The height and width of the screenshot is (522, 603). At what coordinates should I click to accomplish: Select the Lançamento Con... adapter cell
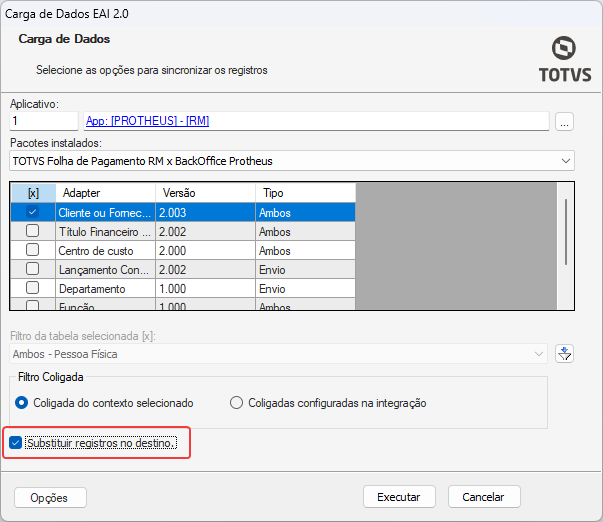(106, 269)
